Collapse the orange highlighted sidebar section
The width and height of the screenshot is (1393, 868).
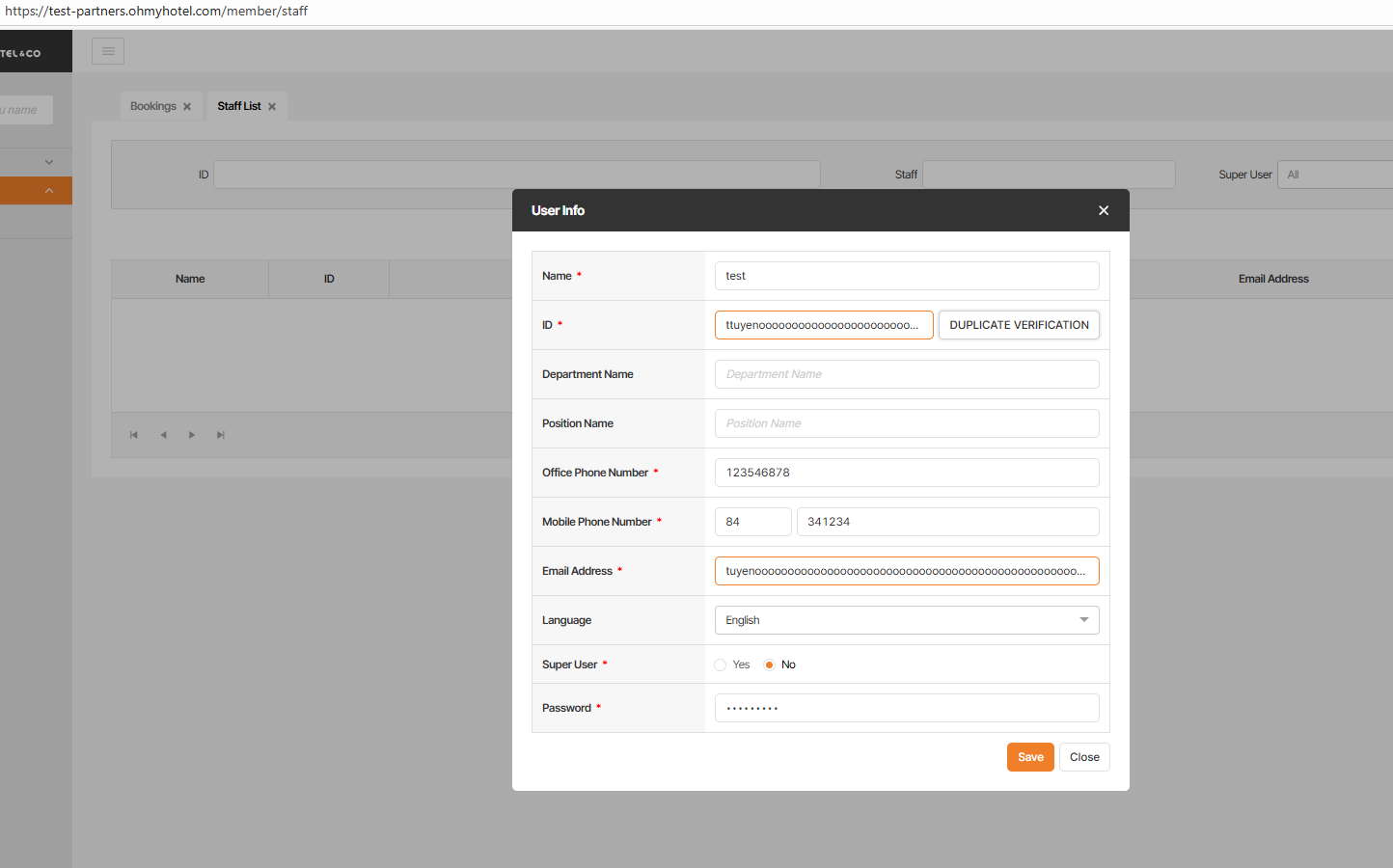point(49,191)
